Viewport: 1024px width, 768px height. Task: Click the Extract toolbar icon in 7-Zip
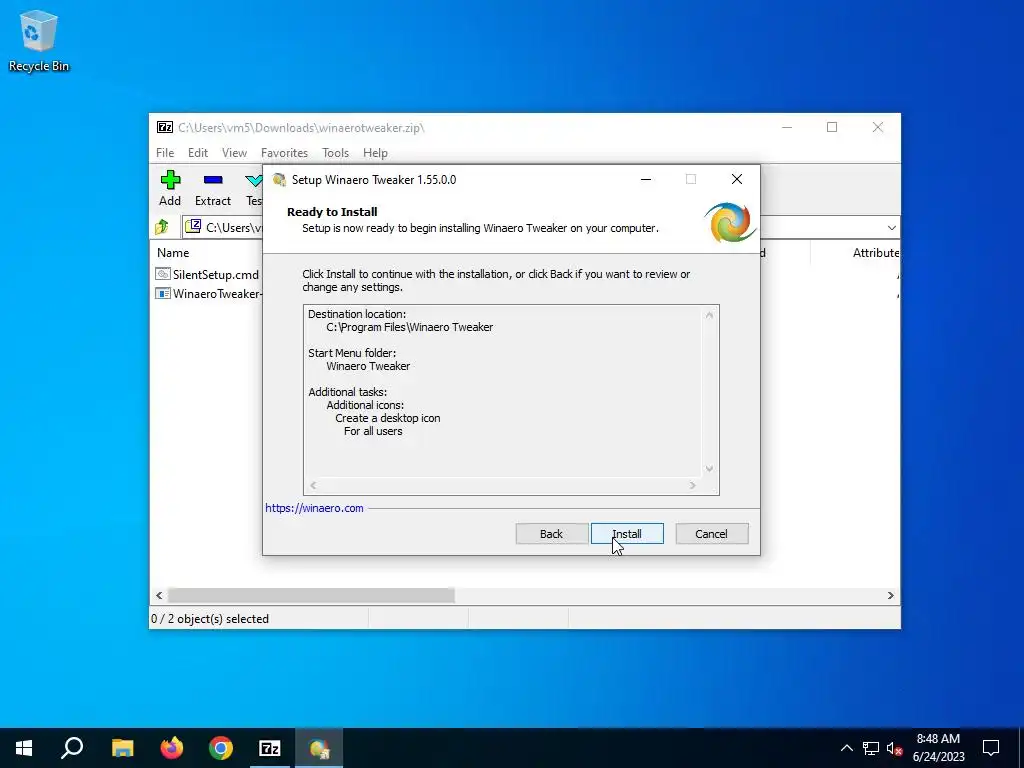point(213,188)
